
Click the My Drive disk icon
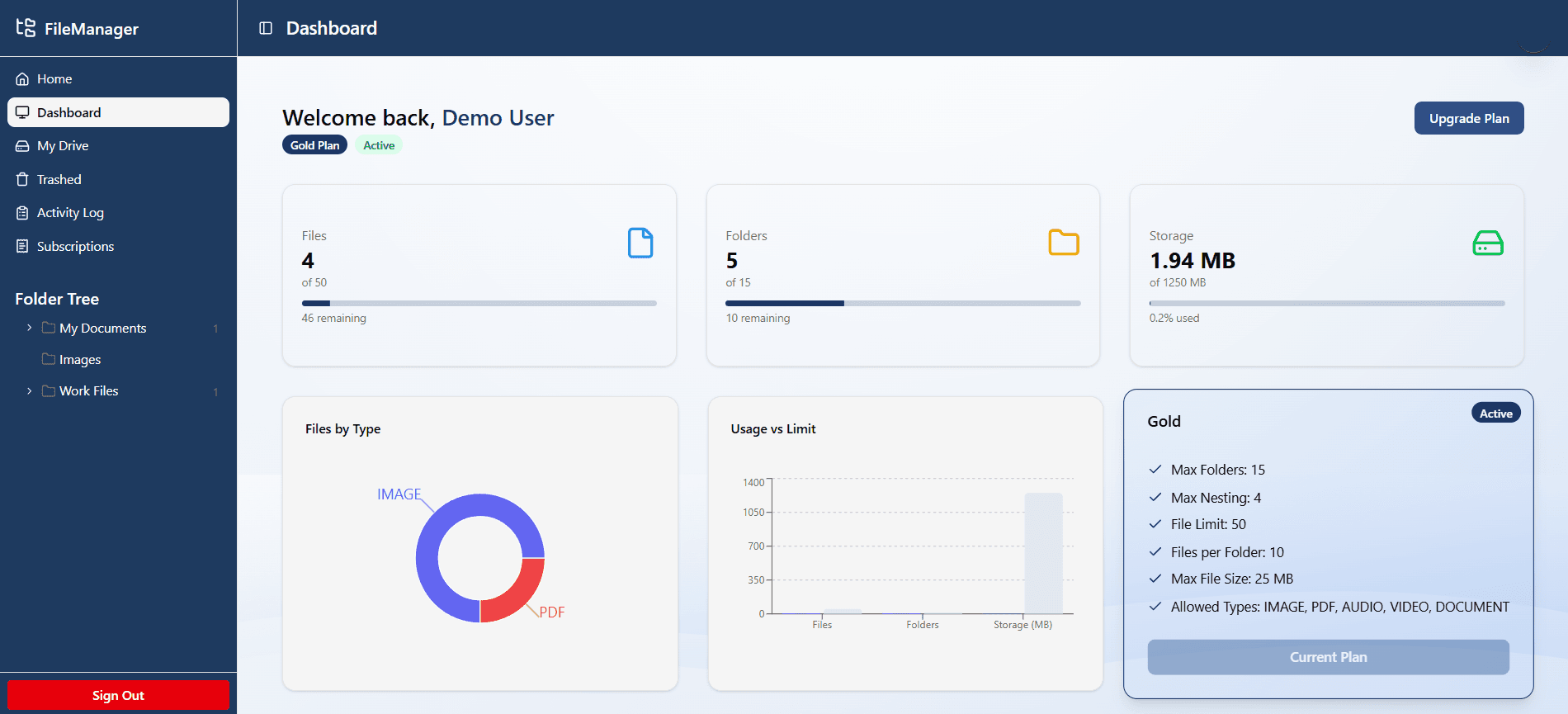pos(22,146)
